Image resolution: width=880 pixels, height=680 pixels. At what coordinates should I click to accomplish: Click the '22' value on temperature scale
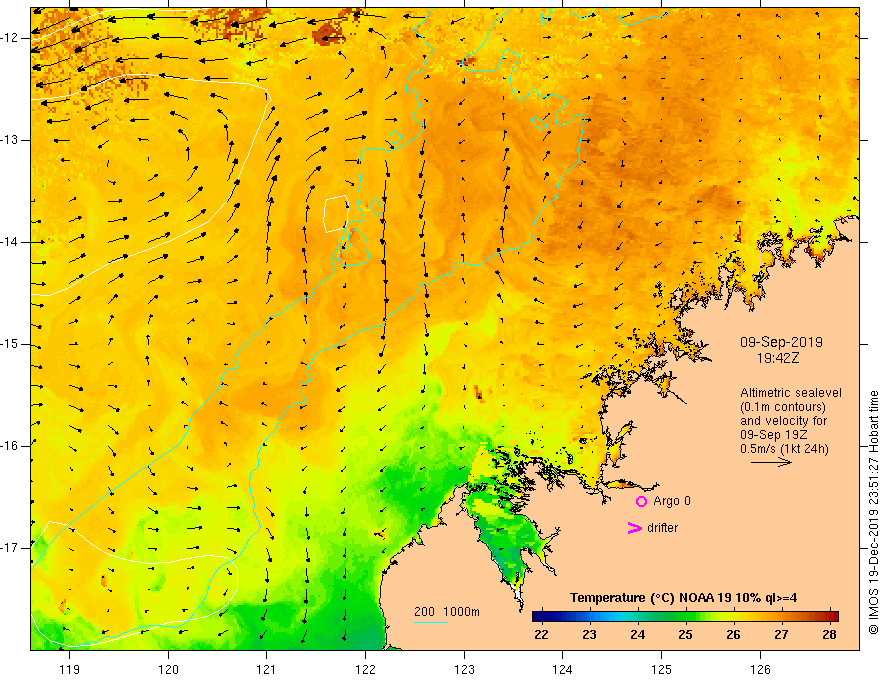tap(541, 635)
